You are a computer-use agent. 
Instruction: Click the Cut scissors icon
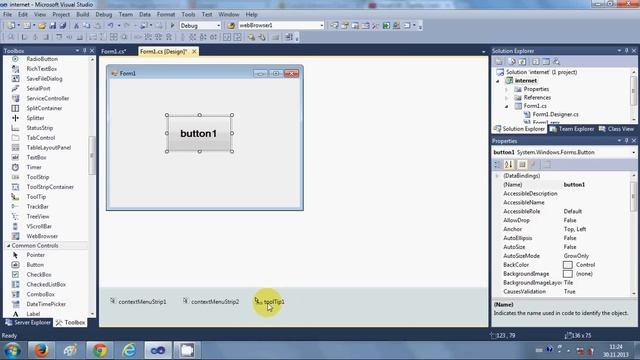point(76,26)
